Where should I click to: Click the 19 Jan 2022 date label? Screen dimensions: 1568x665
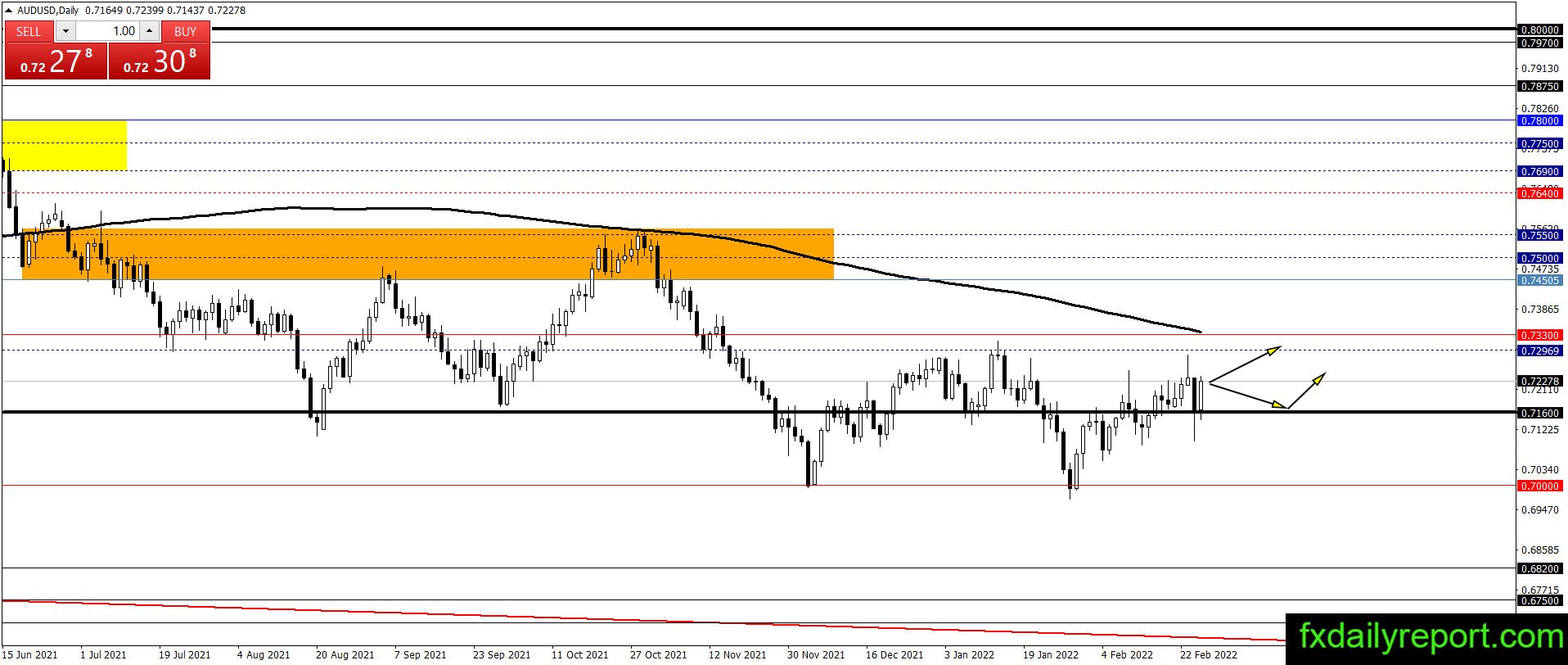point(1051,654)
